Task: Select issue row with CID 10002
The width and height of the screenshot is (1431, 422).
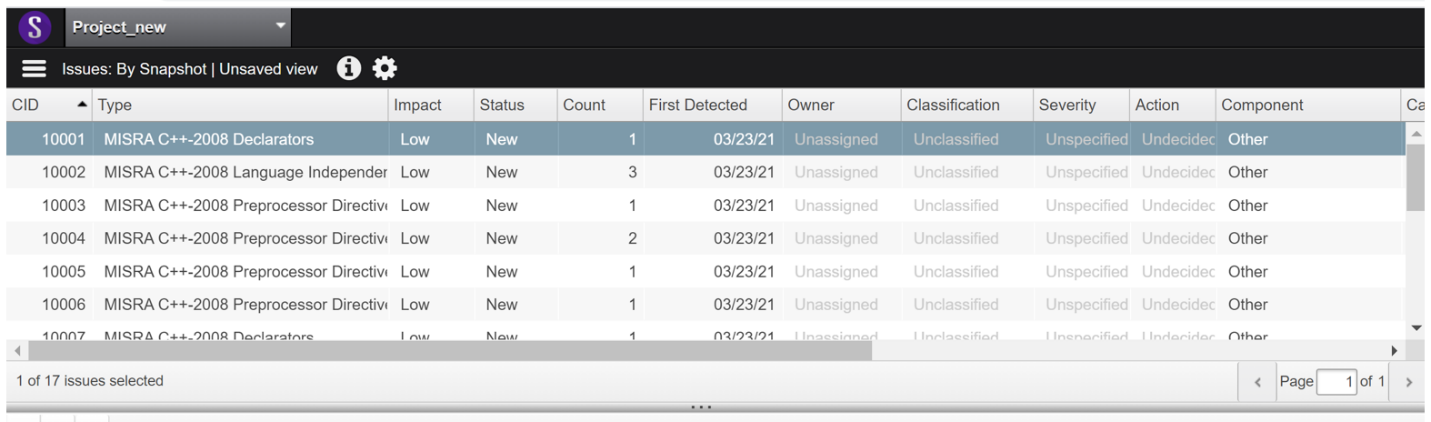Action: click(x=705, y=172)
